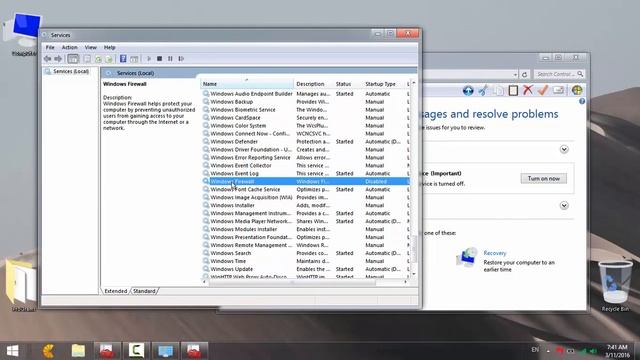Sort by the Description column header

click(313, 84)
